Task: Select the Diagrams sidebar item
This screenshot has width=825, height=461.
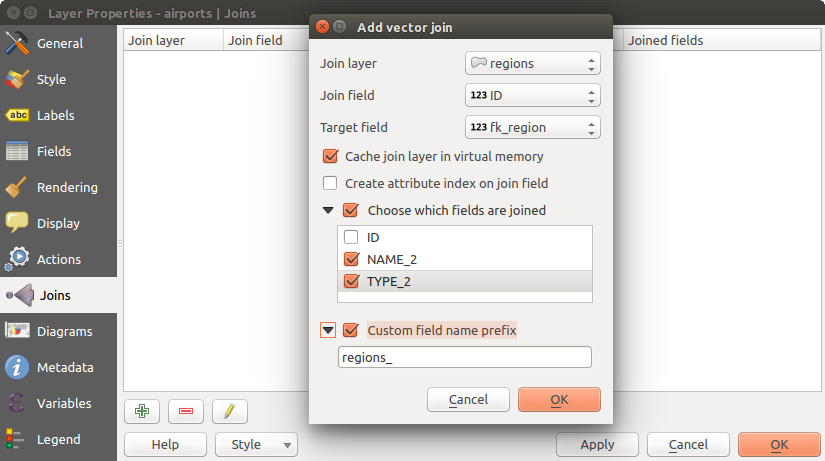Action: tap(64, 332)
